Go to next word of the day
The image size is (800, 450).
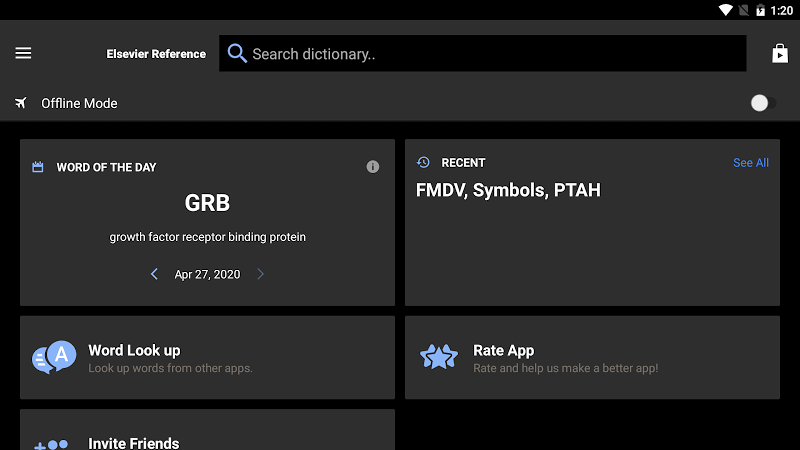click(x=260, y=274)
